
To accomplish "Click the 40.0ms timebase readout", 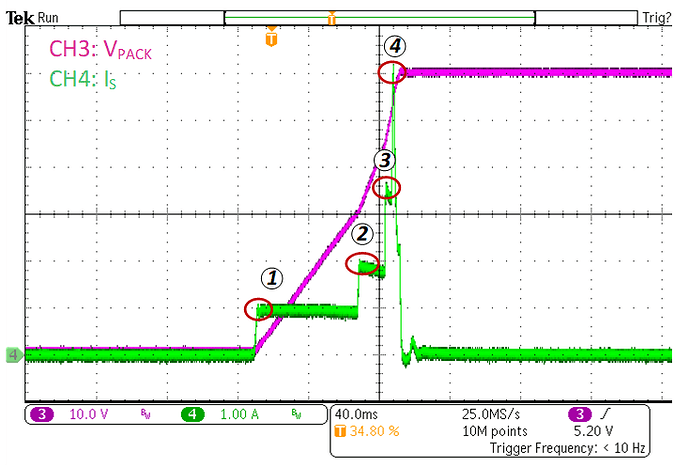I will click(356, 415).
